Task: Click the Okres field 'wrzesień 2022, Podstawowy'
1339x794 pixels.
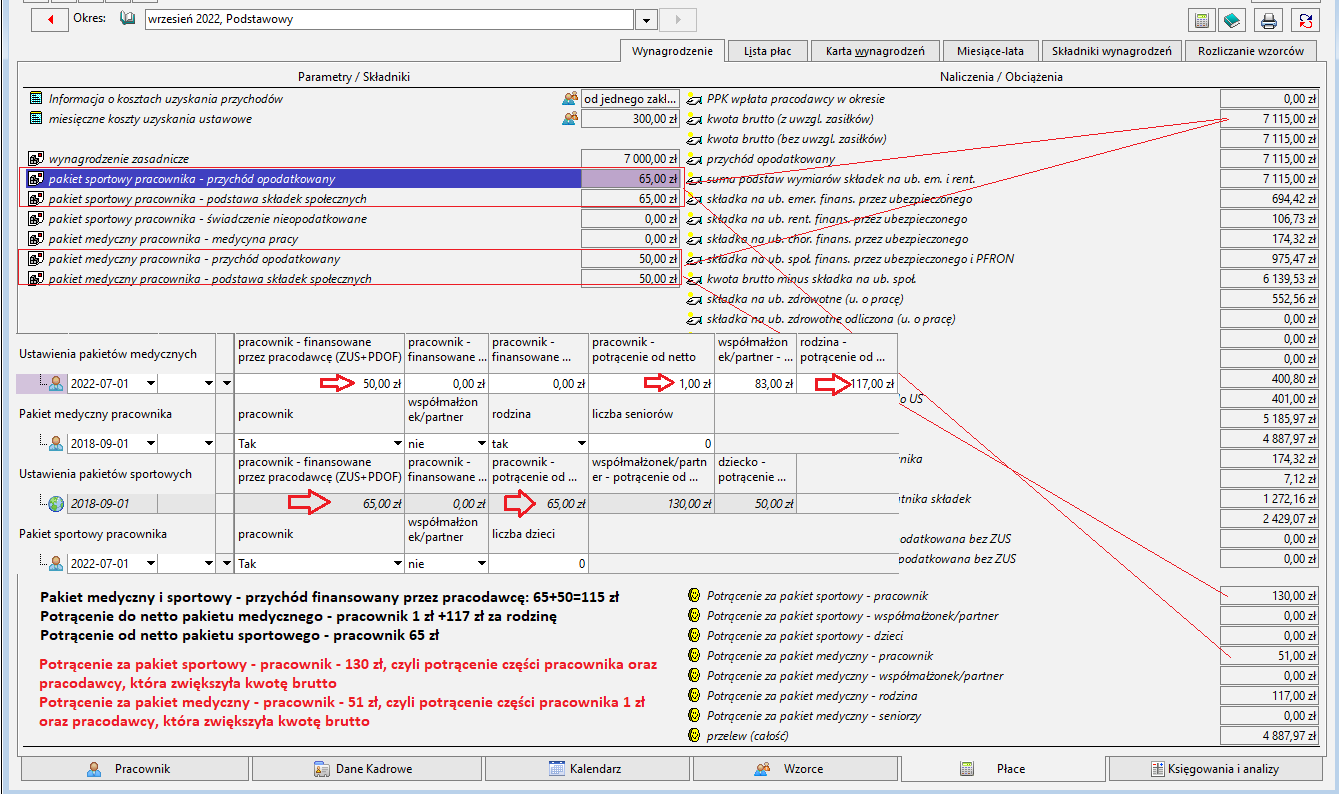Action: [x=389, y=20]
